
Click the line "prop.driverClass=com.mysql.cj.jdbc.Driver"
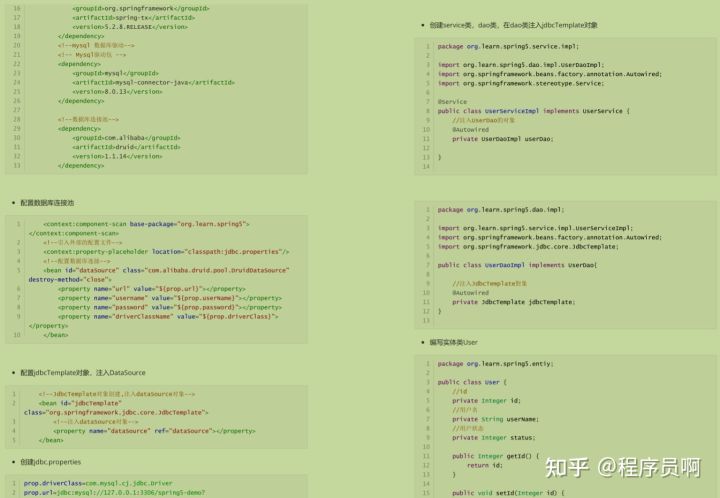coord(98,483)
